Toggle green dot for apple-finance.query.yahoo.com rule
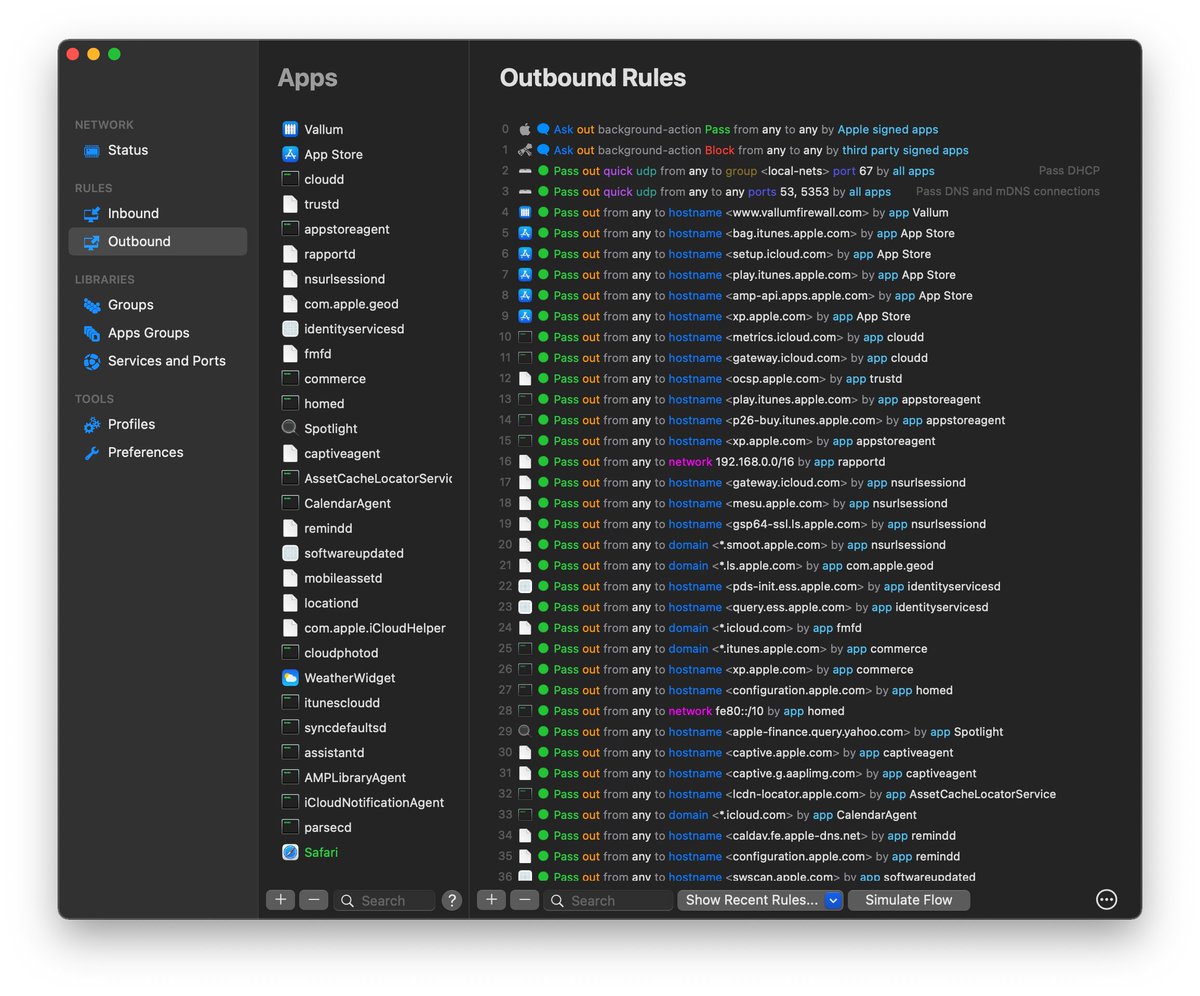The image size is (1200, 996). [543, 731]
